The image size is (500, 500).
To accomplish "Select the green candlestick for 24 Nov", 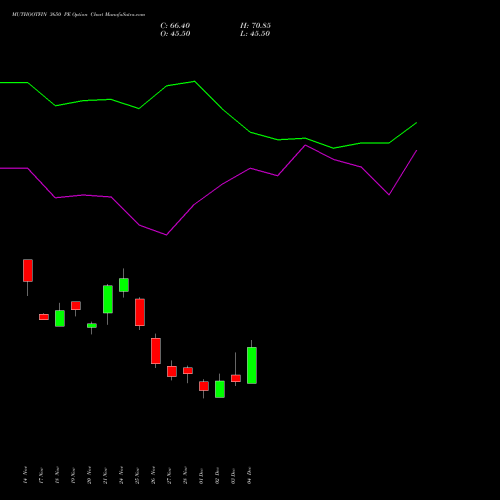I will [124, 285].
